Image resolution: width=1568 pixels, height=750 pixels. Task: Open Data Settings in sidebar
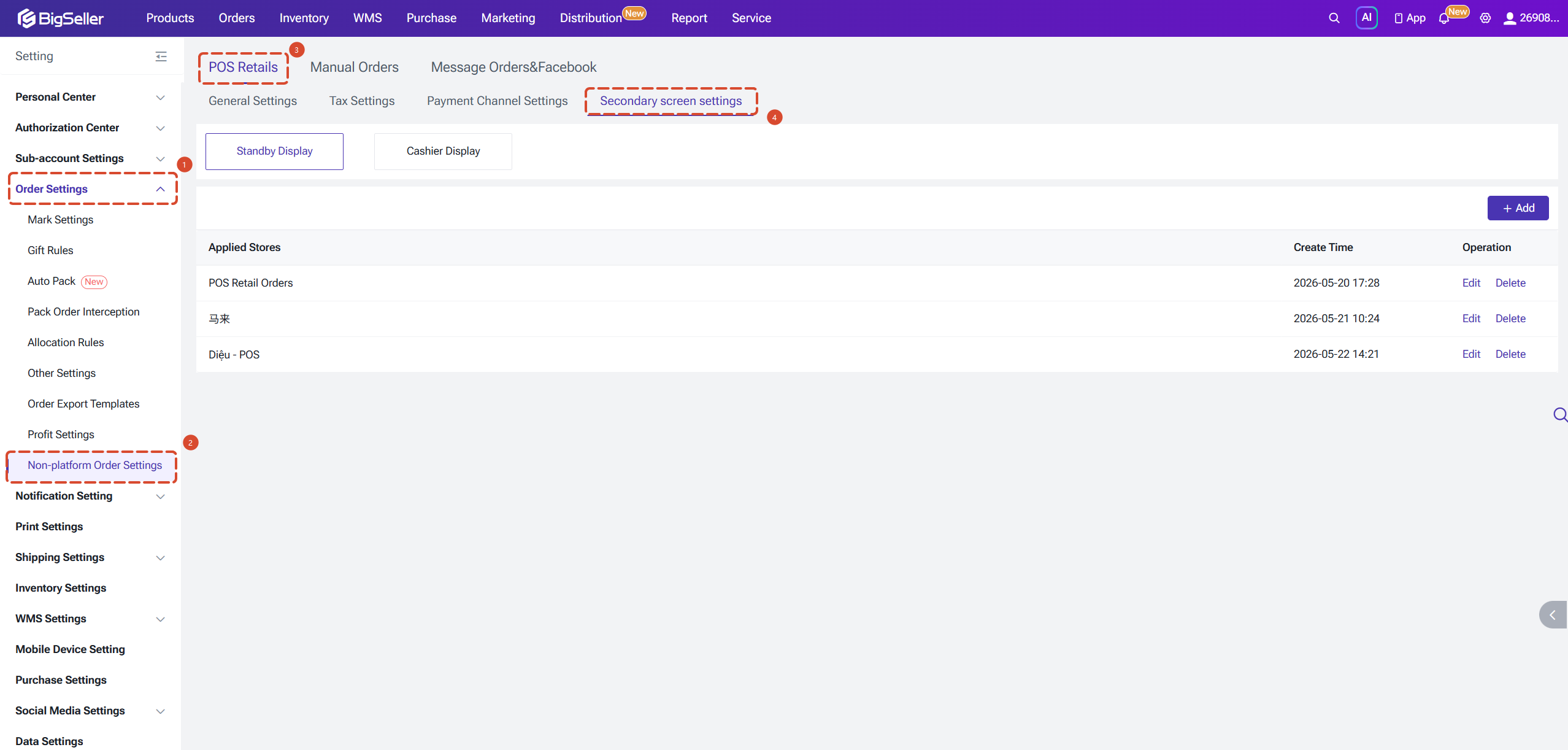coord(49,741)
